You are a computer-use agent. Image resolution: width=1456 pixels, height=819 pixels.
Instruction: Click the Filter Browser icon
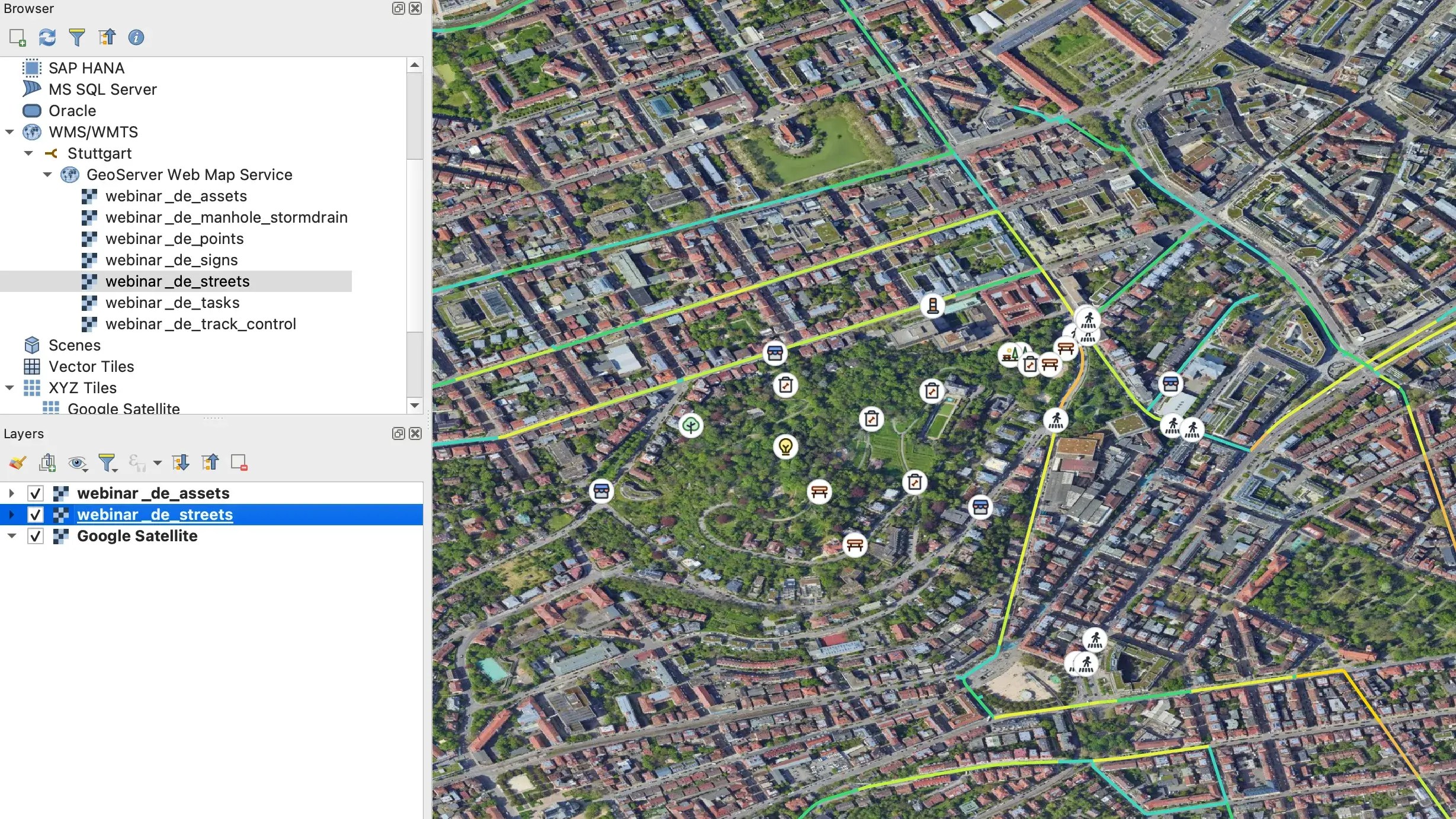tap(77, 37)
